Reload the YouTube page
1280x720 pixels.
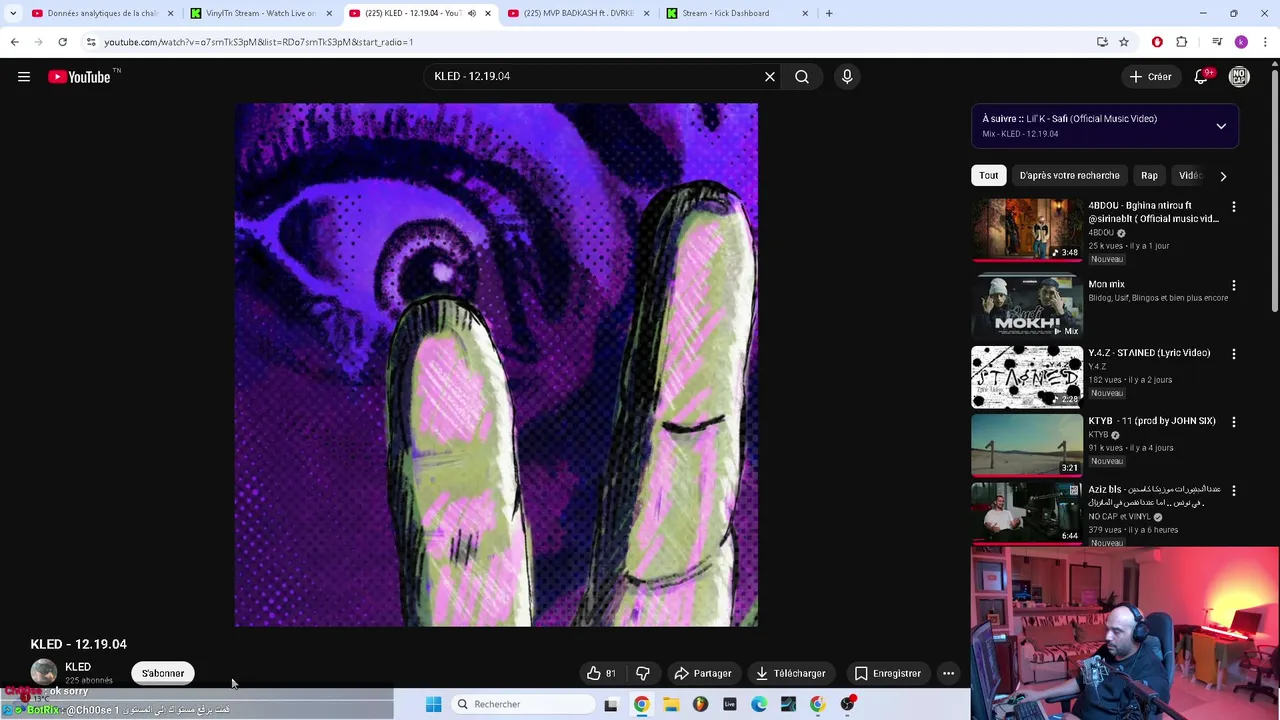tap(62, 42)
